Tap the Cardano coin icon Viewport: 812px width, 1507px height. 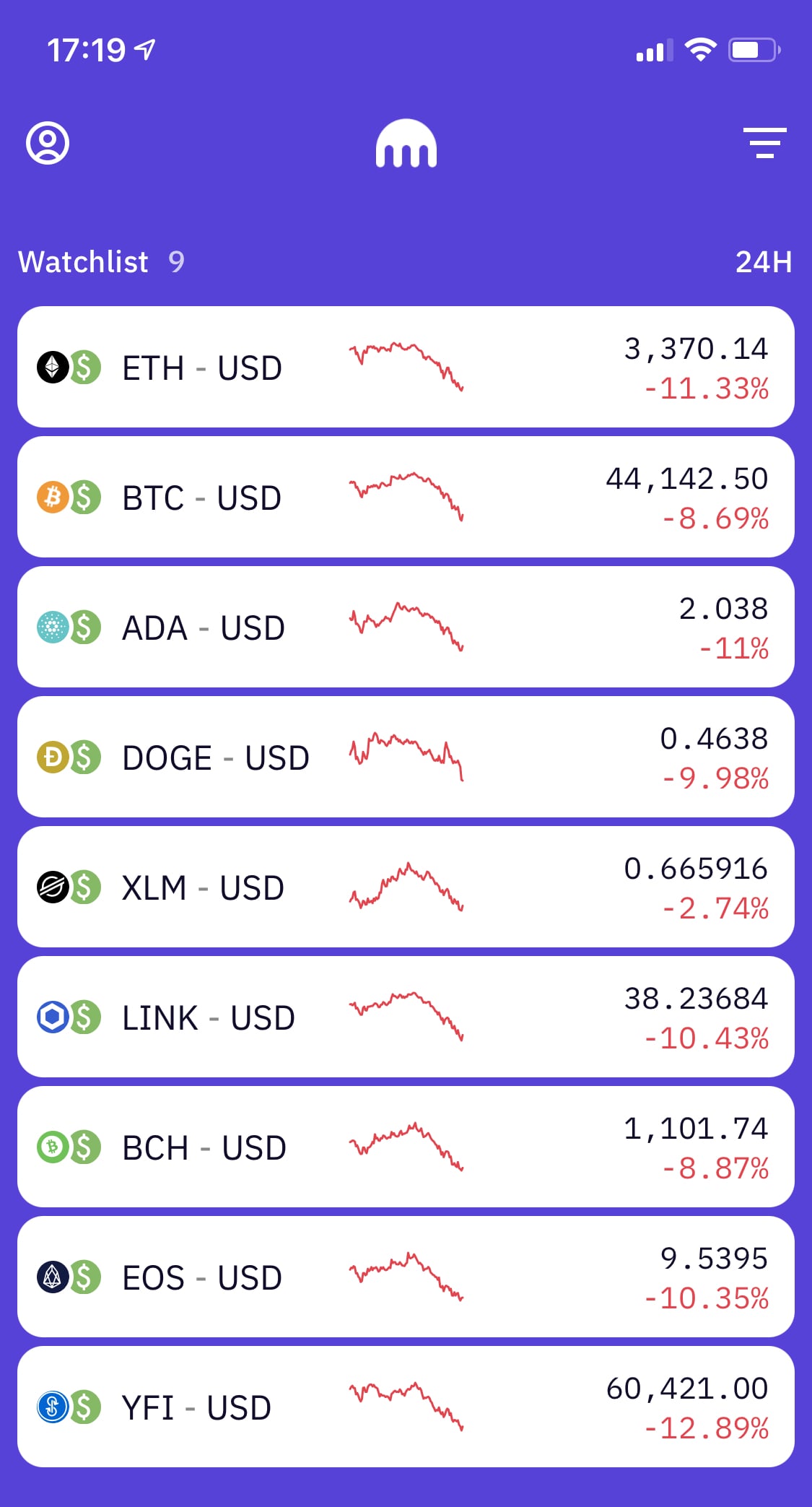53,627
